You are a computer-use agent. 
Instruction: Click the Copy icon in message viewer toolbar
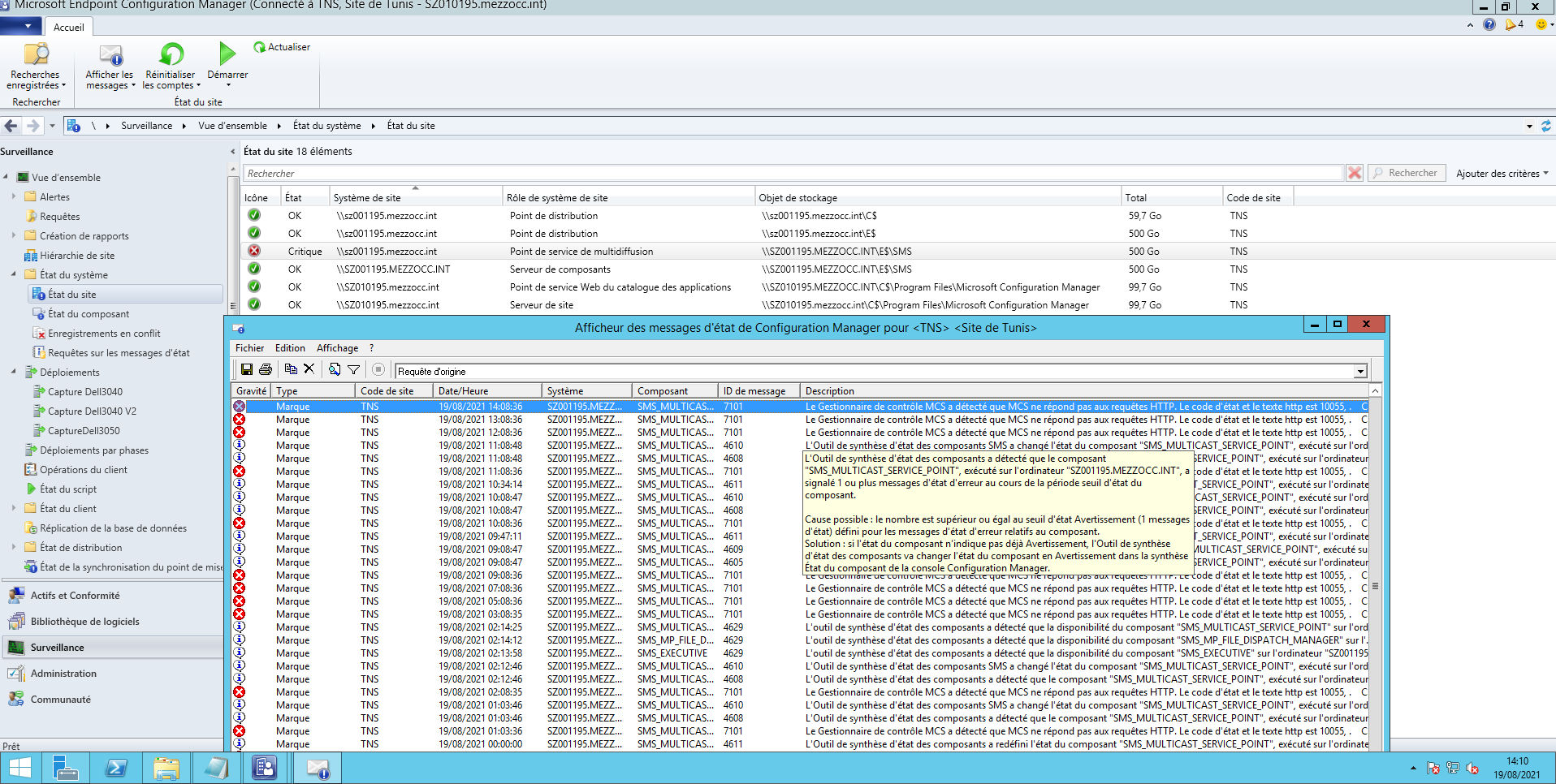point(291,369)
